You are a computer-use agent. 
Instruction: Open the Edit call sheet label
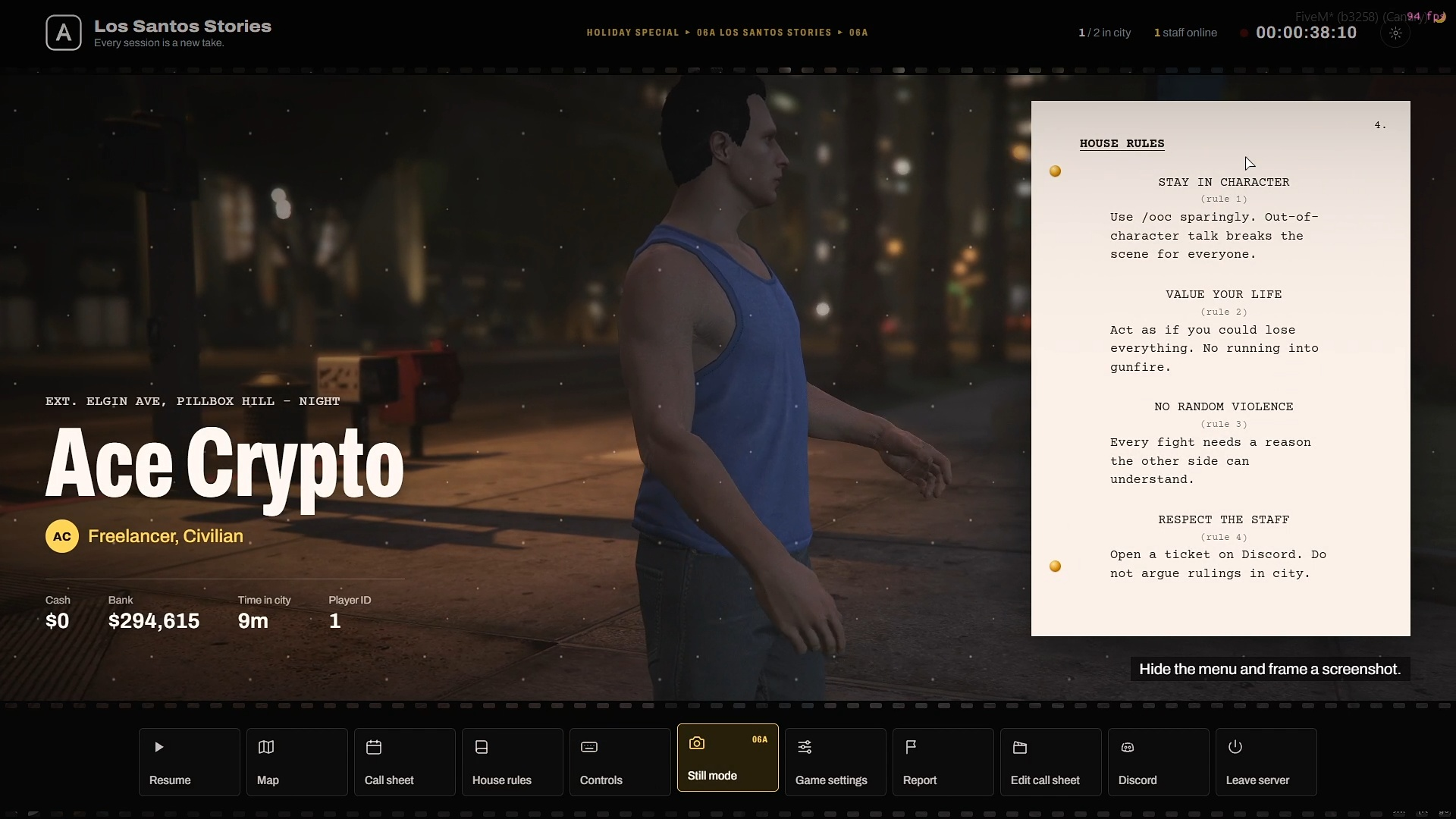click(1045, 780)
